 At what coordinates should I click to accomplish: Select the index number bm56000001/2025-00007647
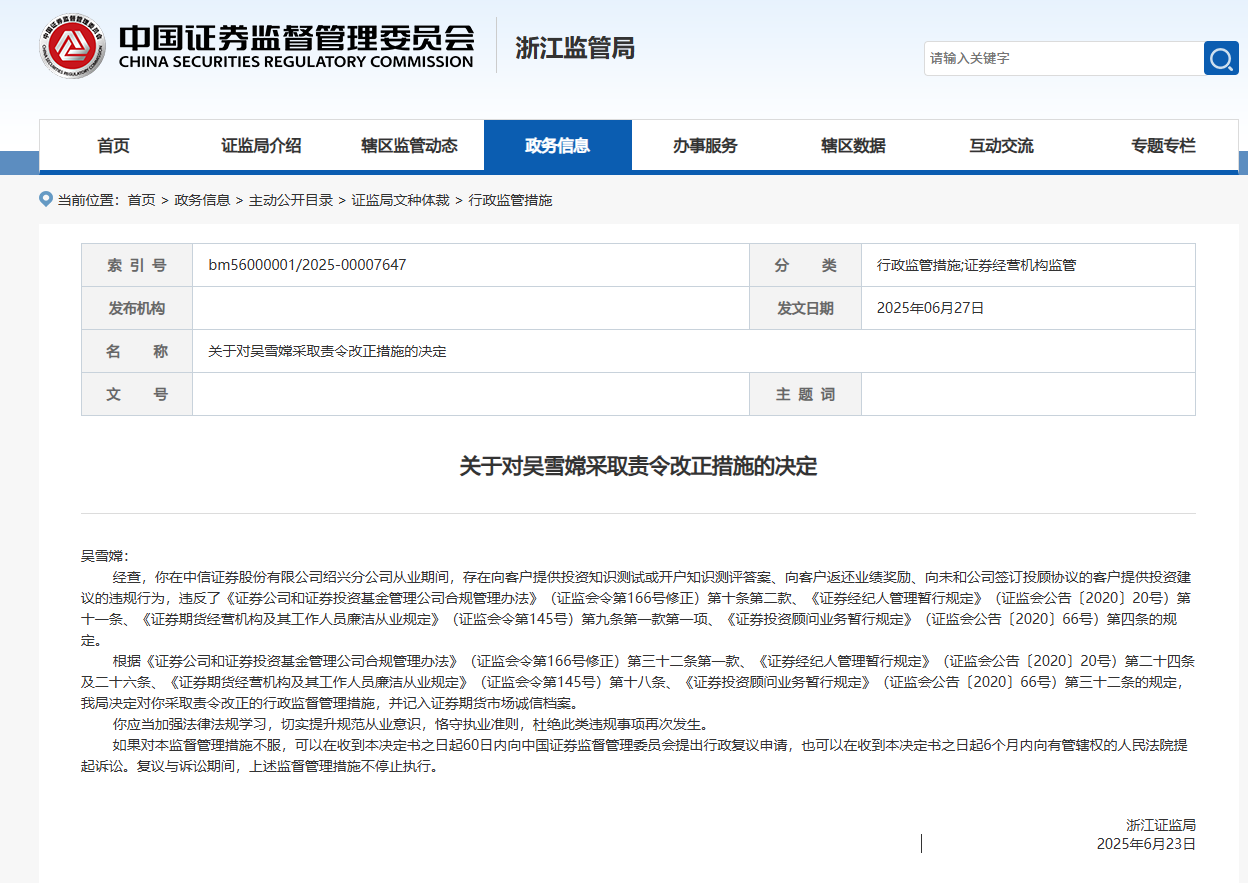pyautogui.click(x=307, y=265)
